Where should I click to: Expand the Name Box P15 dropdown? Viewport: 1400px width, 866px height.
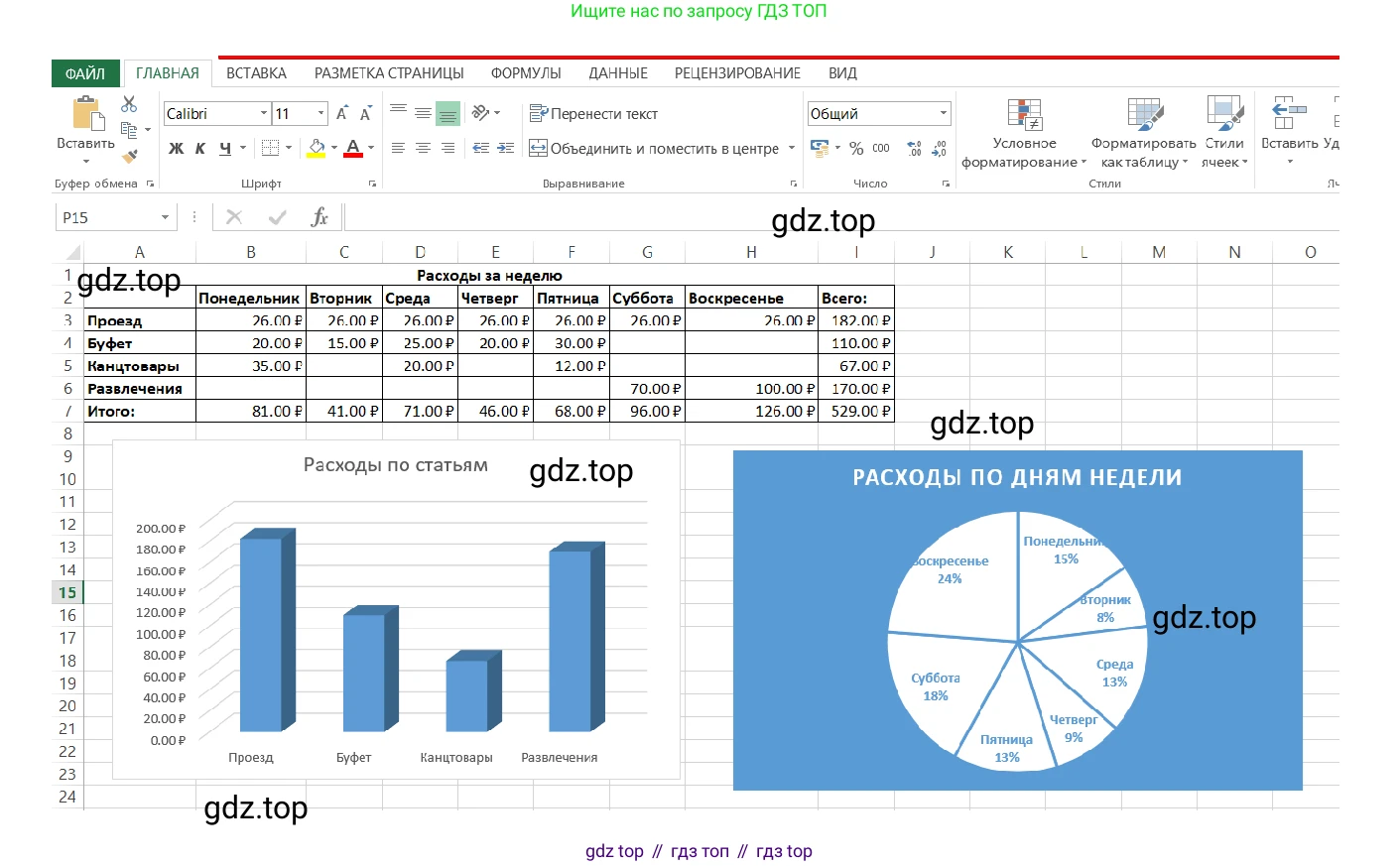[165, 217]
